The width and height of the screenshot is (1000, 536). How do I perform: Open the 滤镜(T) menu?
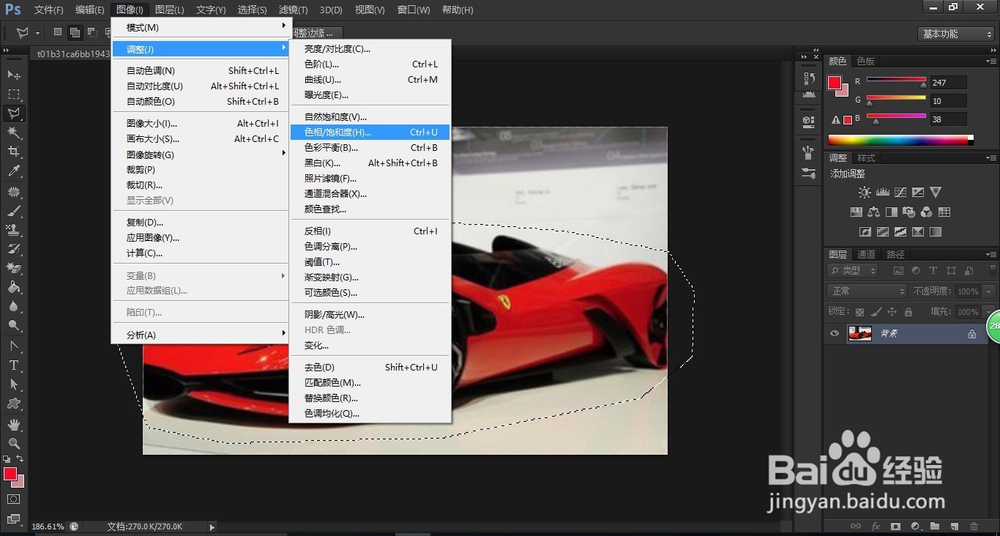(293, 10)
